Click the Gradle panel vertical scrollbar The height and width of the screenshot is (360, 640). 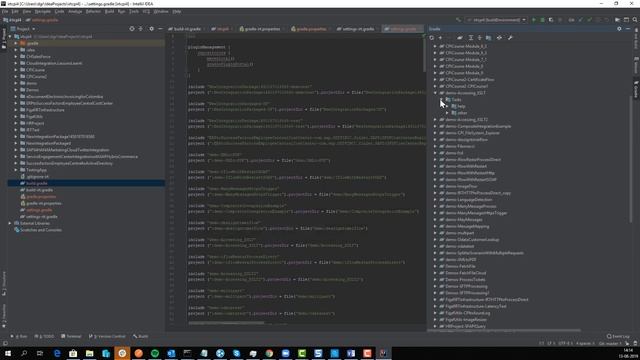pos(630,159)
